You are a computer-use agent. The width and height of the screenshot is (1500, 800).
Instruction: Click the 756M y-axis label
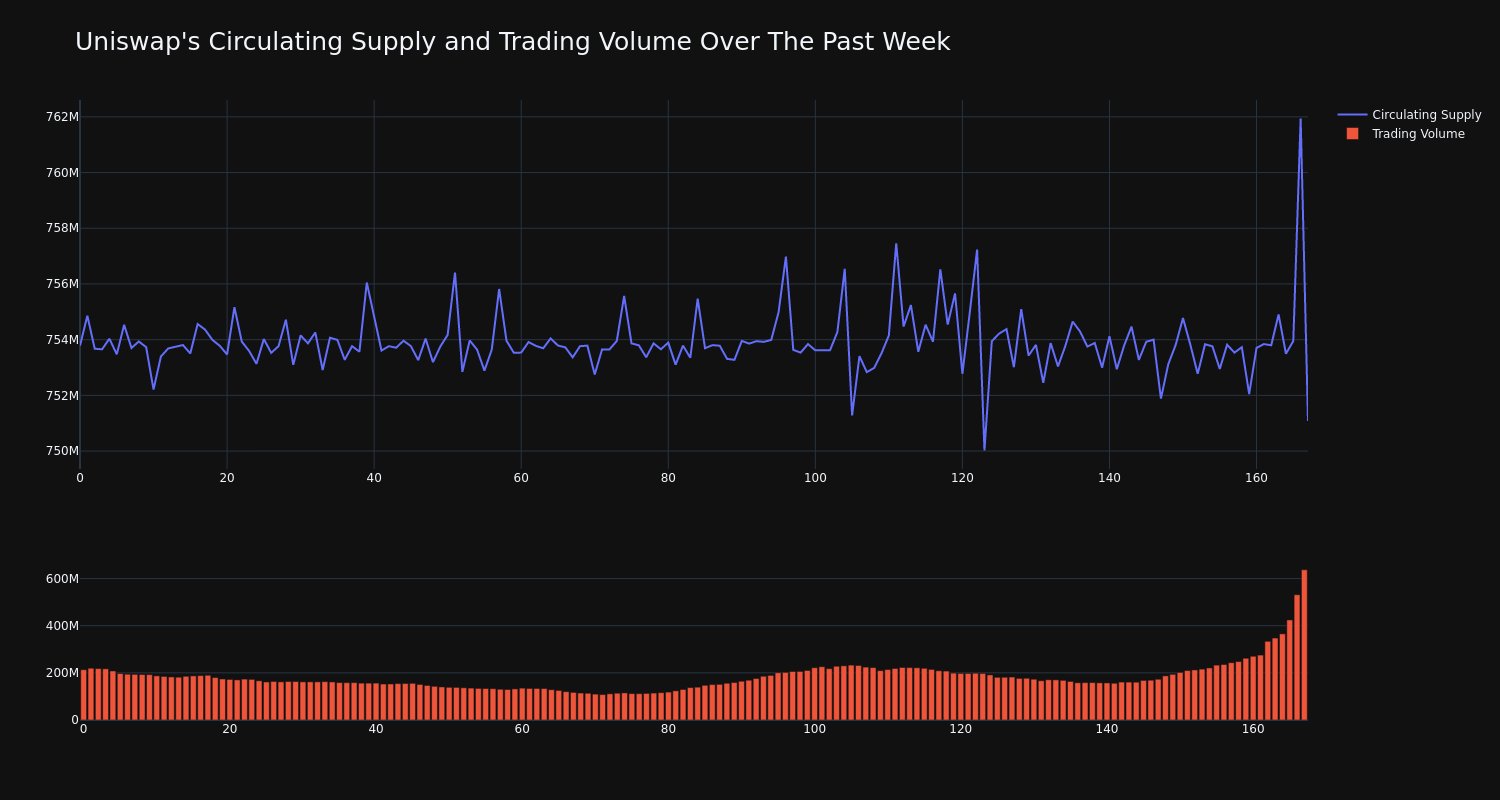(62, 284)
